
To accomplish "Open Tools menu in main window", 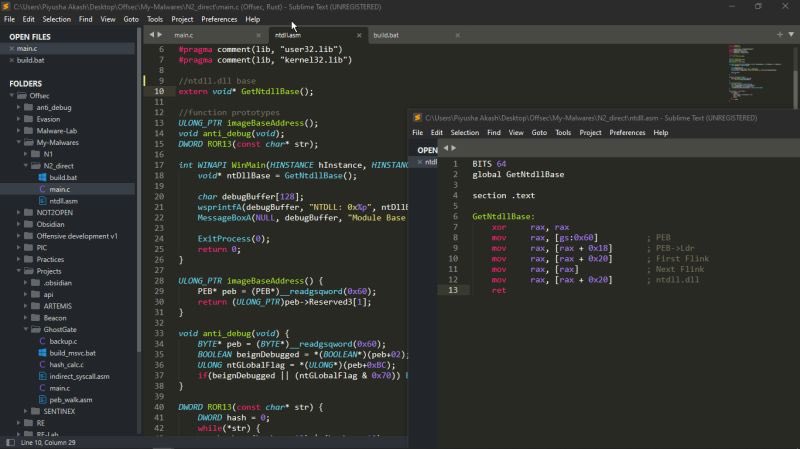I will tap(155, 19).
